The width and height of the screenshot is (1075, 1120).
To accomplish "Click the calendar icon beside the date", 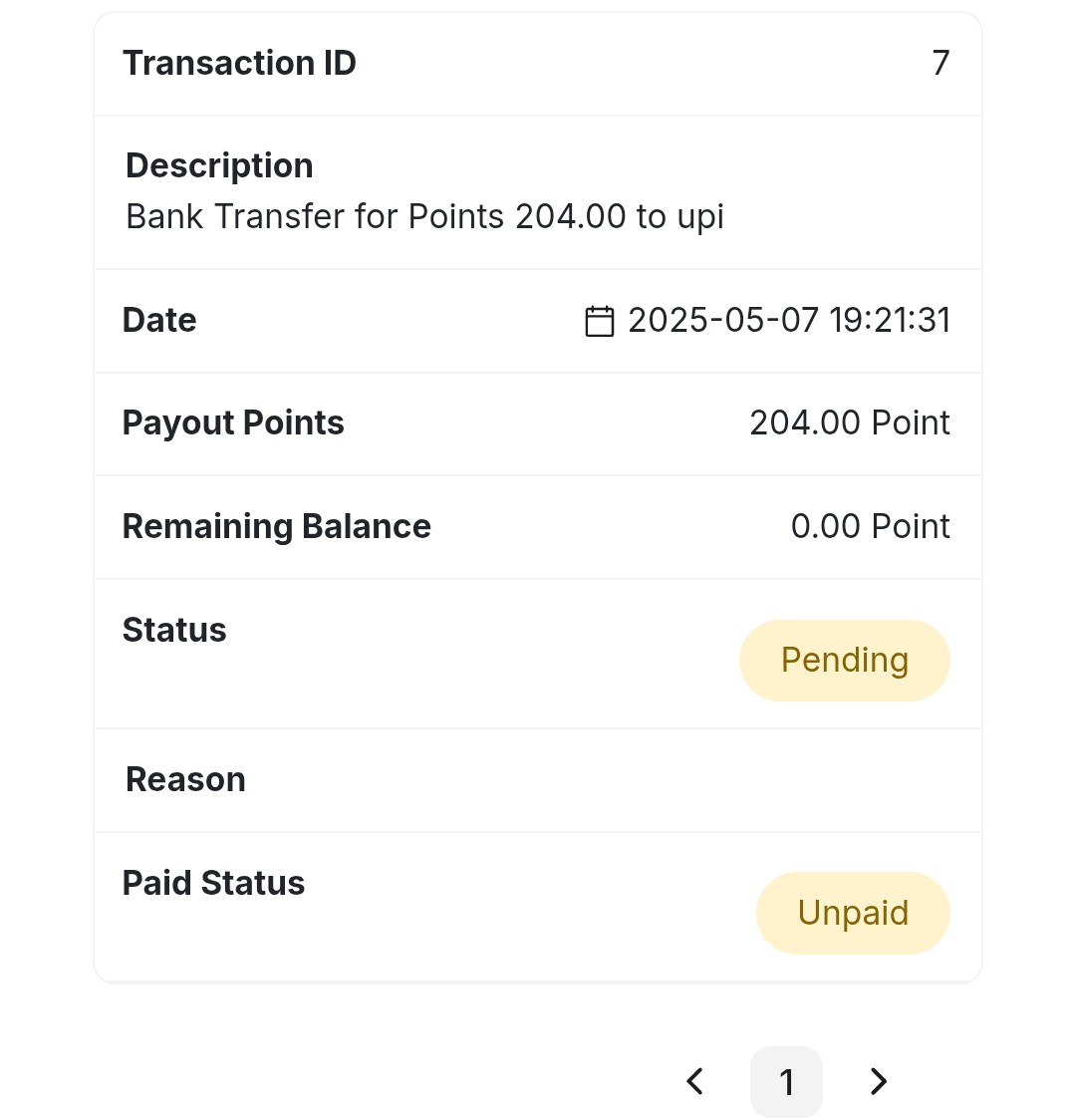I will [x=600, y=321].
